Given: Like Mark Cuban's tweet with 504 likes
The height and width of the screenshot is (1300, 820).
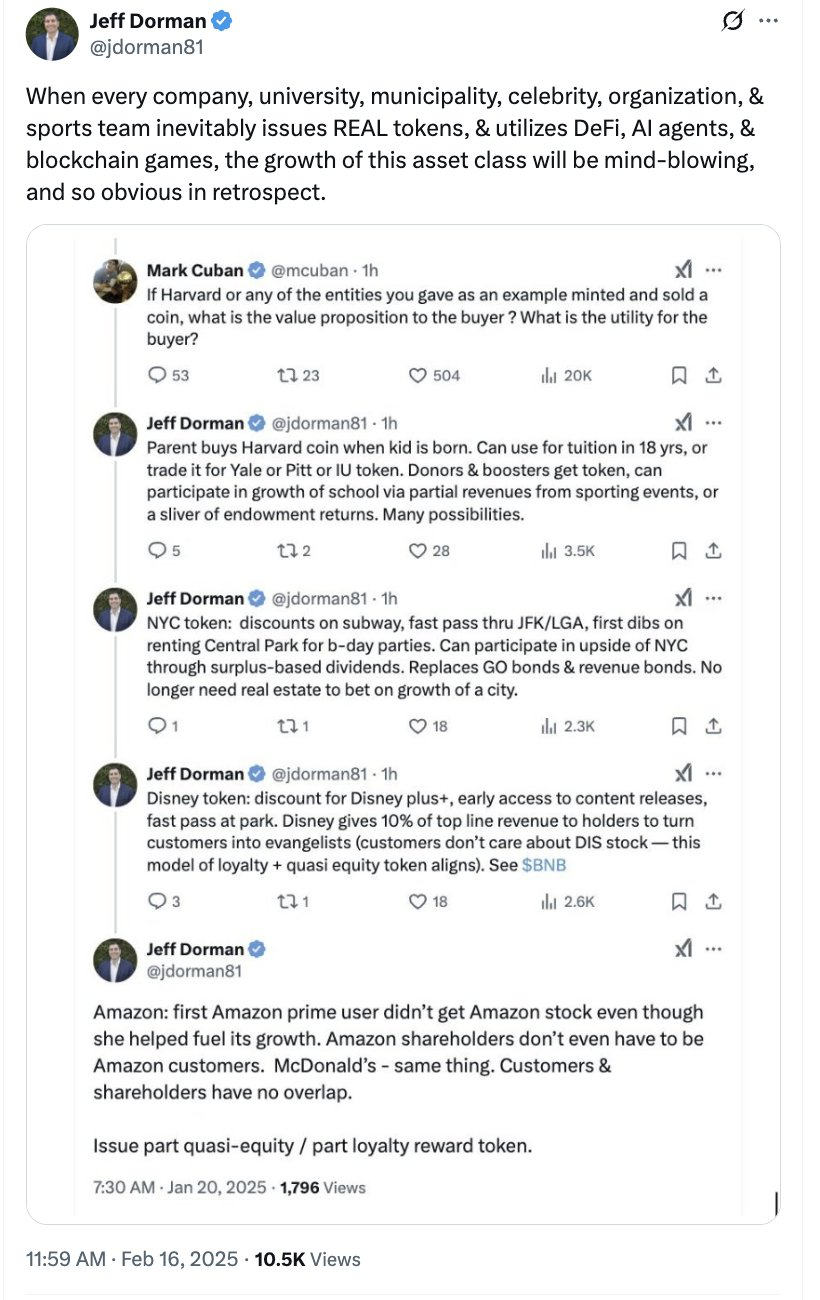Looking at the screenshot, I should coord(419,375).
